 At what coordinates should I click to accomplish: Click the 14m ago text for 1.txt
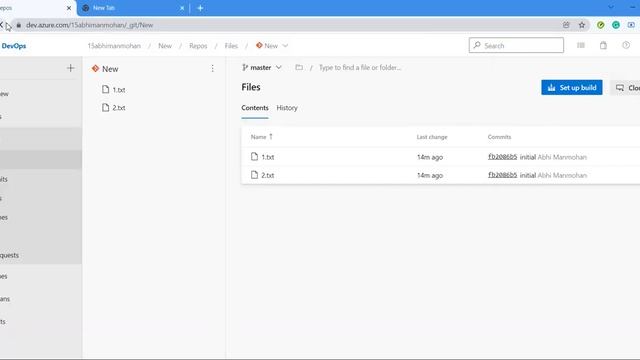click(x=430, y=157)
